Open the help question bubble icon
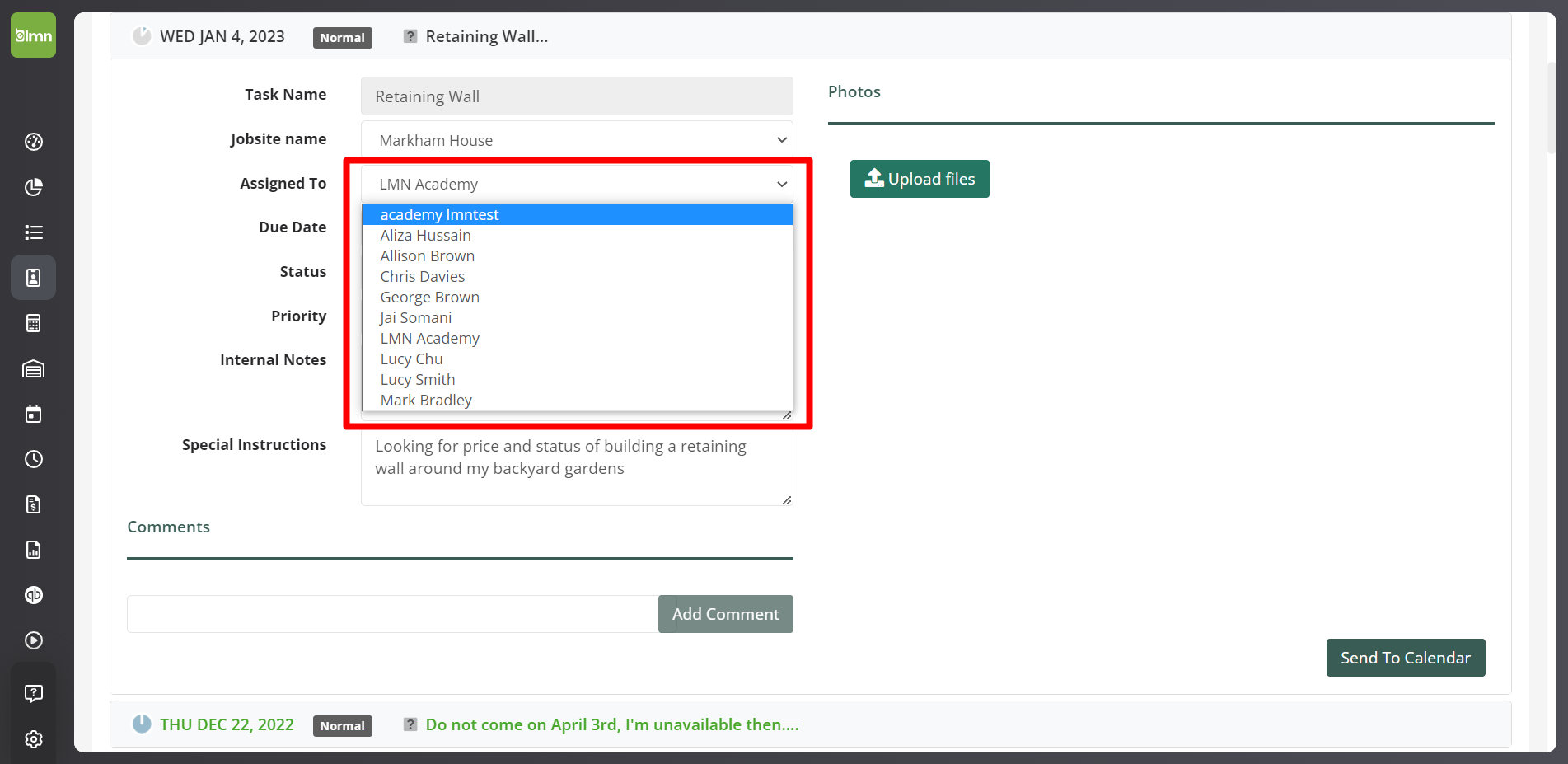Image resolution: width=1568 pixels, height=764 pixels. (34, 693)
